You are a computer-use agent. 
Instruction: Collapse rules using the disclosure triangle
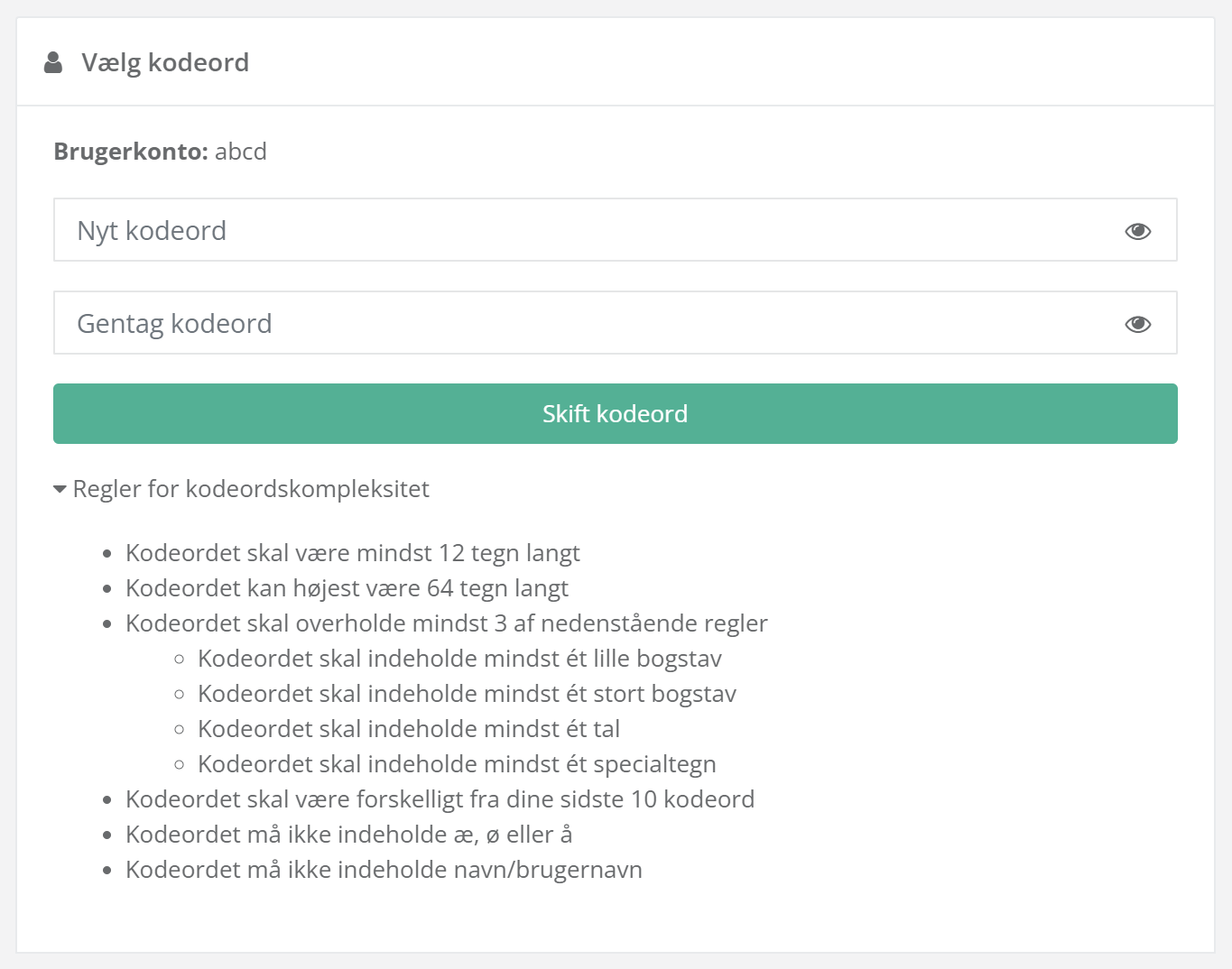coord(60,489)
